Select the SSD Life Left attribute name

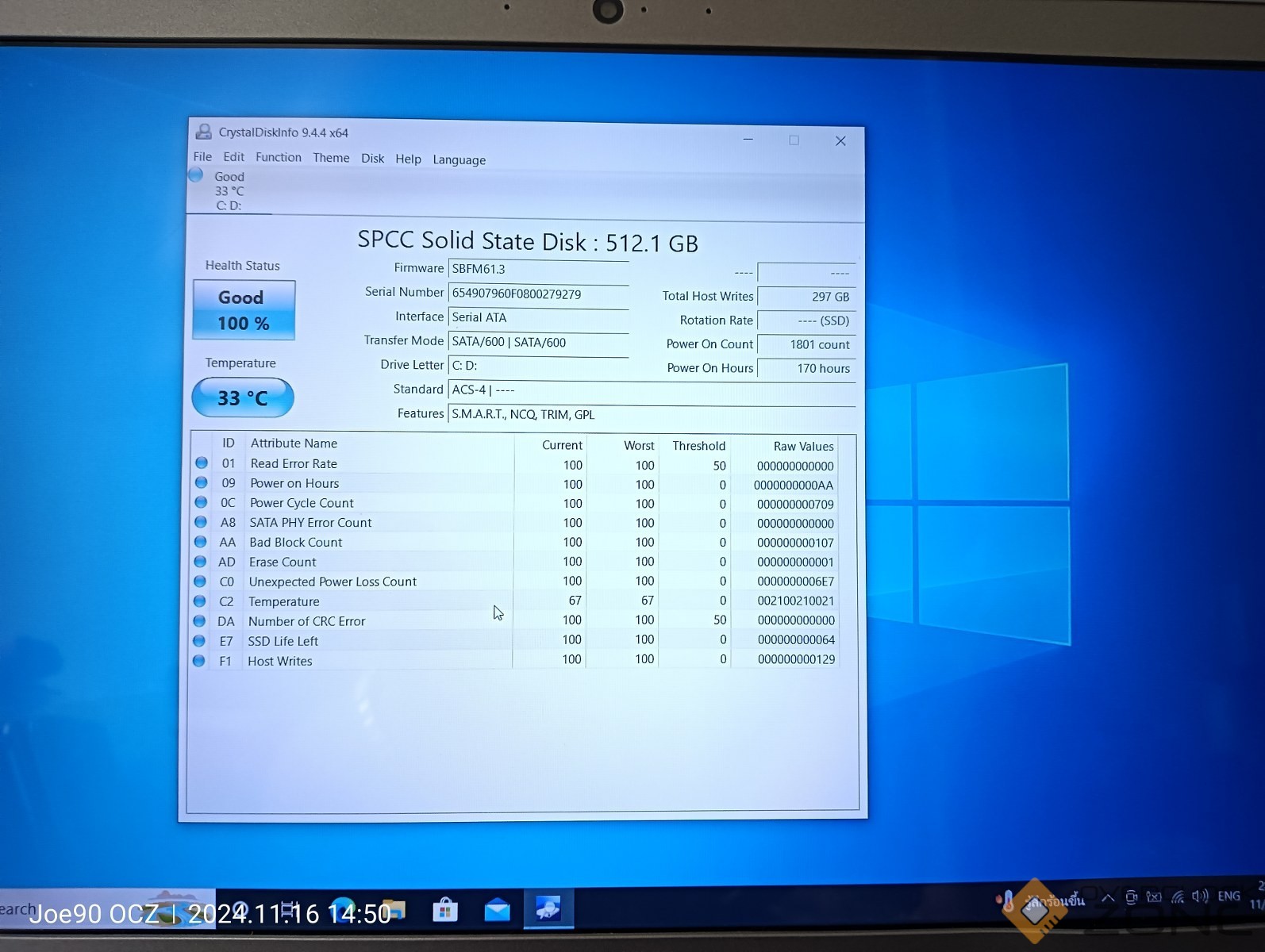[283, 641]
